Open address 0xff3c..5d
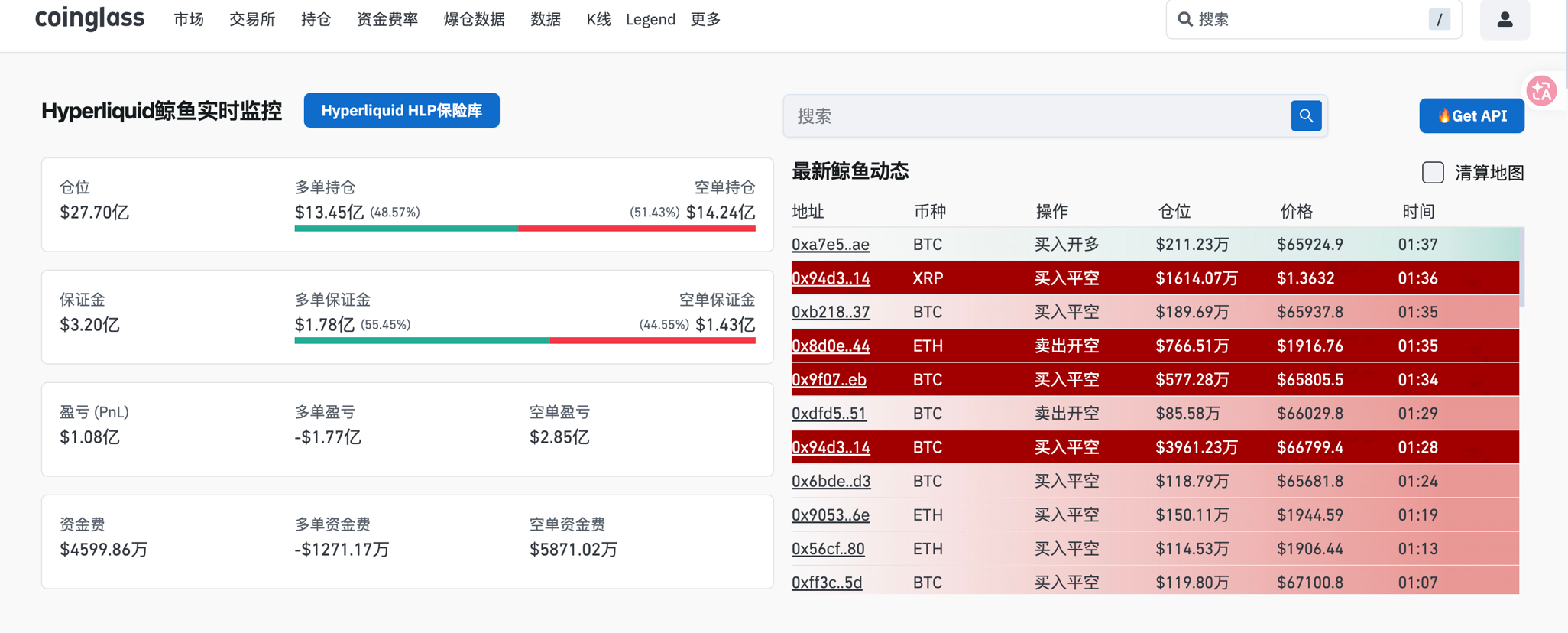 pos(827,583)
